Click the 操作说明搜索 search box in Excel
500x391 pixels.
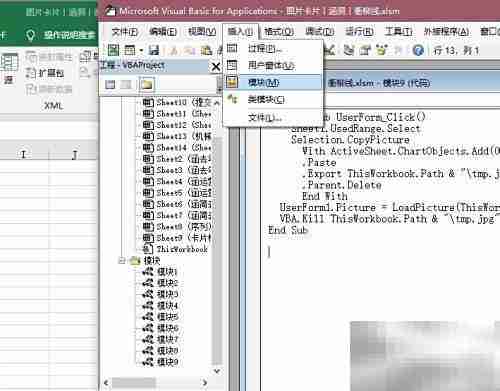click(x=70, y=35)
